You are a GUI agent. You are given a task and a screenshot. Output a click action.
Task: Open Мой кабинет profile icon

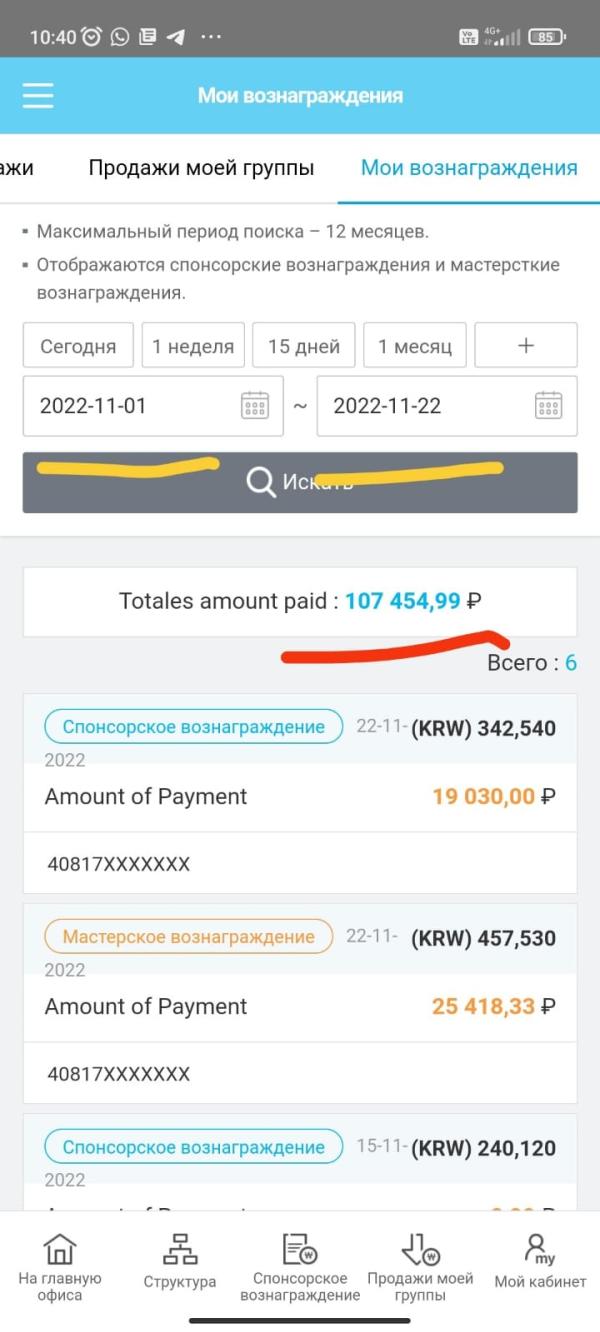[x=540, y=1249]
